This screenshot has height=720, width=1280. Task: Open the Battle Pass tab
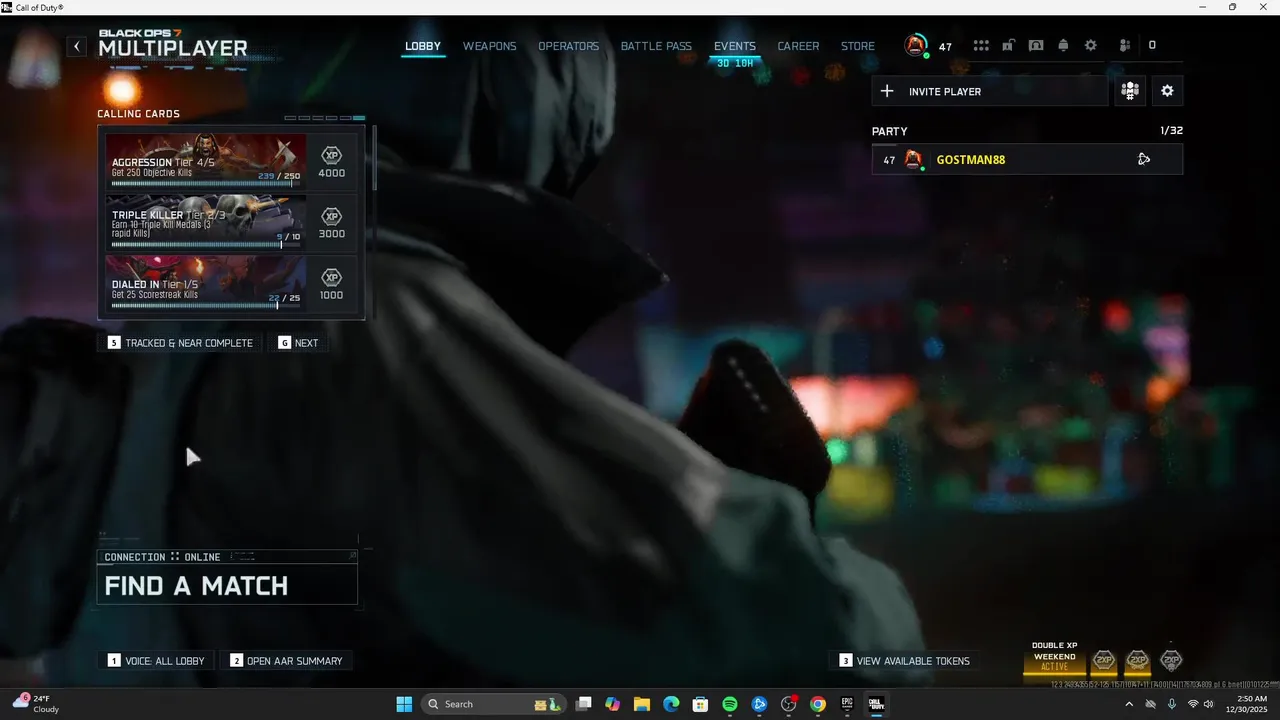point(656,46)
